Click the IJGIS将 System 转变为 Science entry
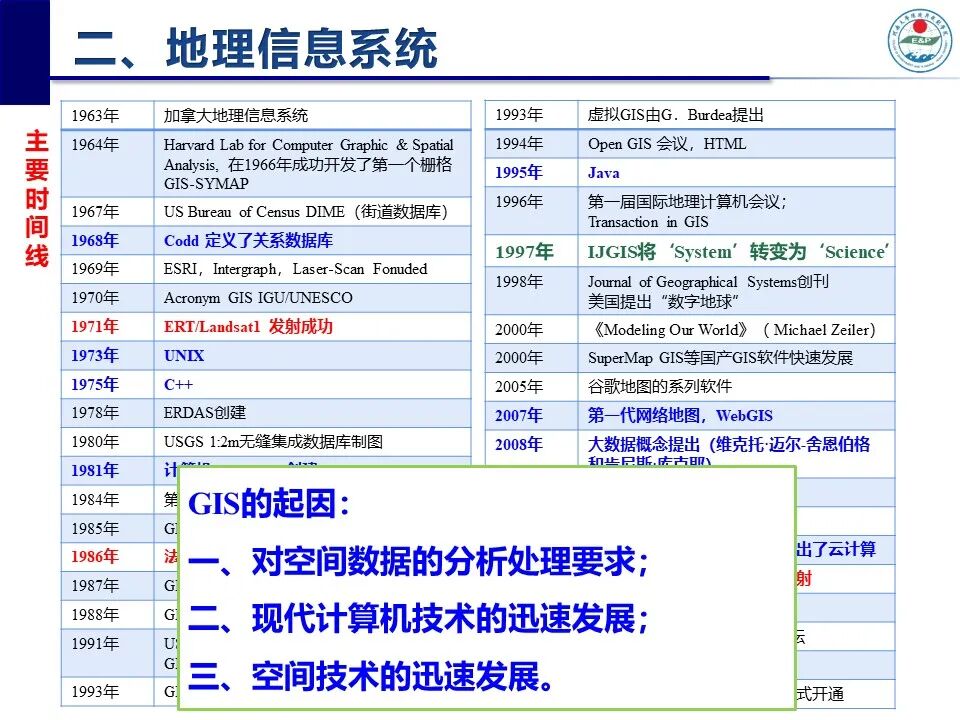Image resolution: width=960 pixels, height=720 pixels. (x=737, y=251)
